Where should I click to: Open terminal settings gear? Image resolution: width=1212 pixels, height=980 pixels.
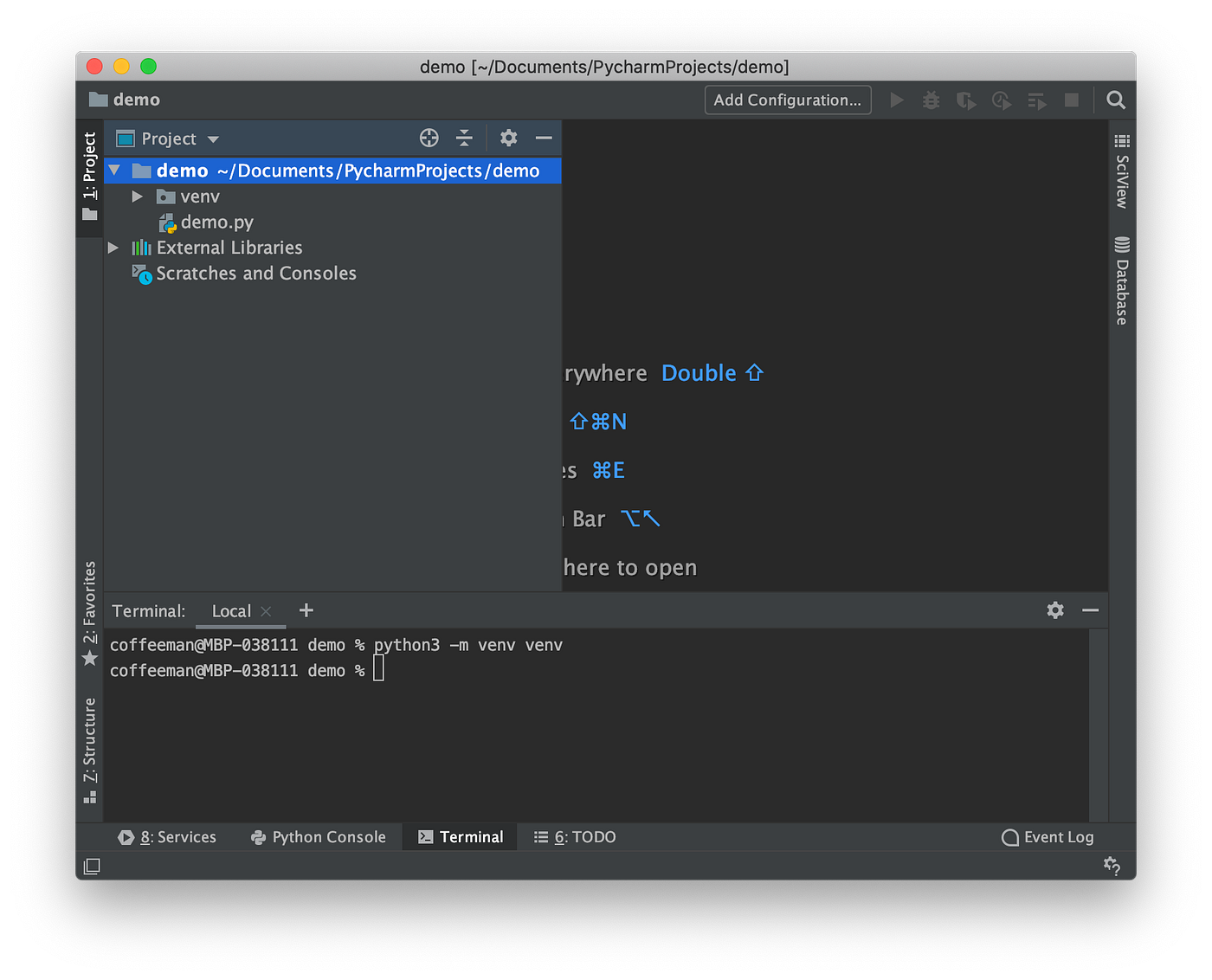point(1055,610)
